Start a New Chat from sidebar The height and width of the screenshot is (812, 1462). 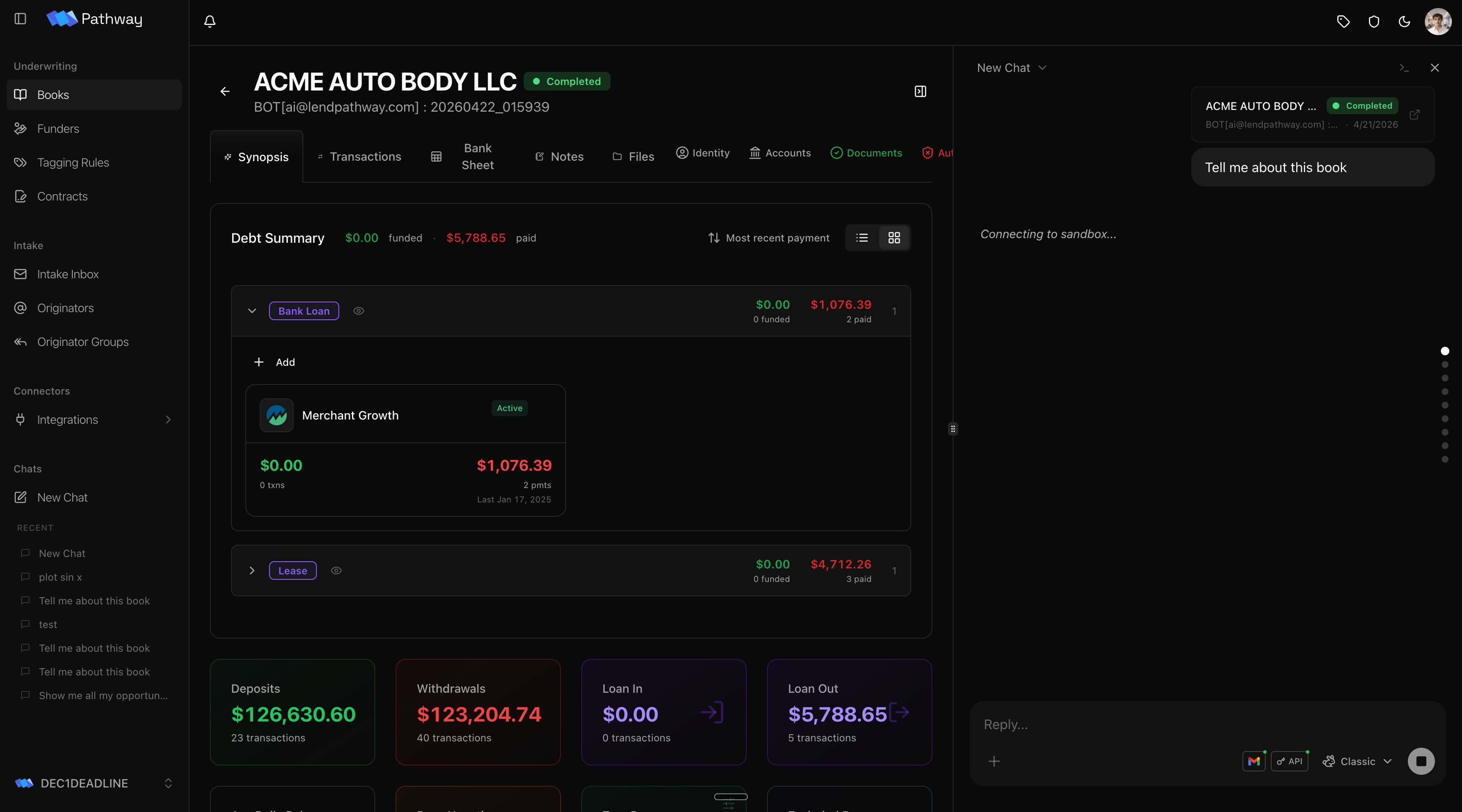click(x=94, y=498)
